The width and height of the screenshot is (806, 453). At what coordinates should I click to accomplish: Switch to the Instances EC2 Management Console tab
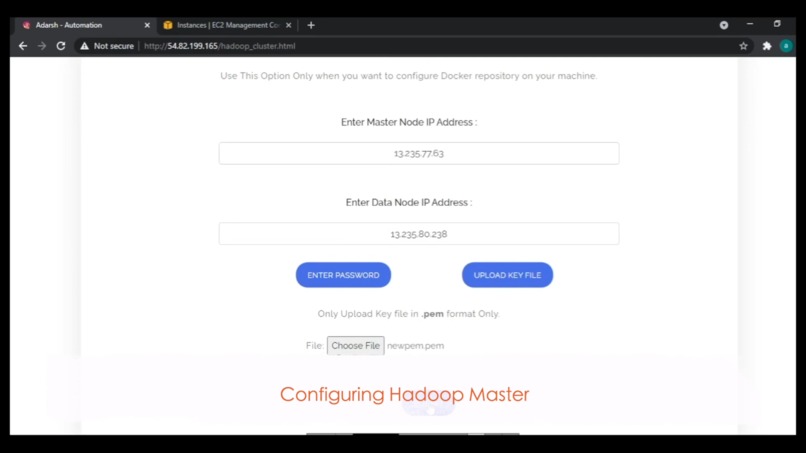(x=228, y=25)
